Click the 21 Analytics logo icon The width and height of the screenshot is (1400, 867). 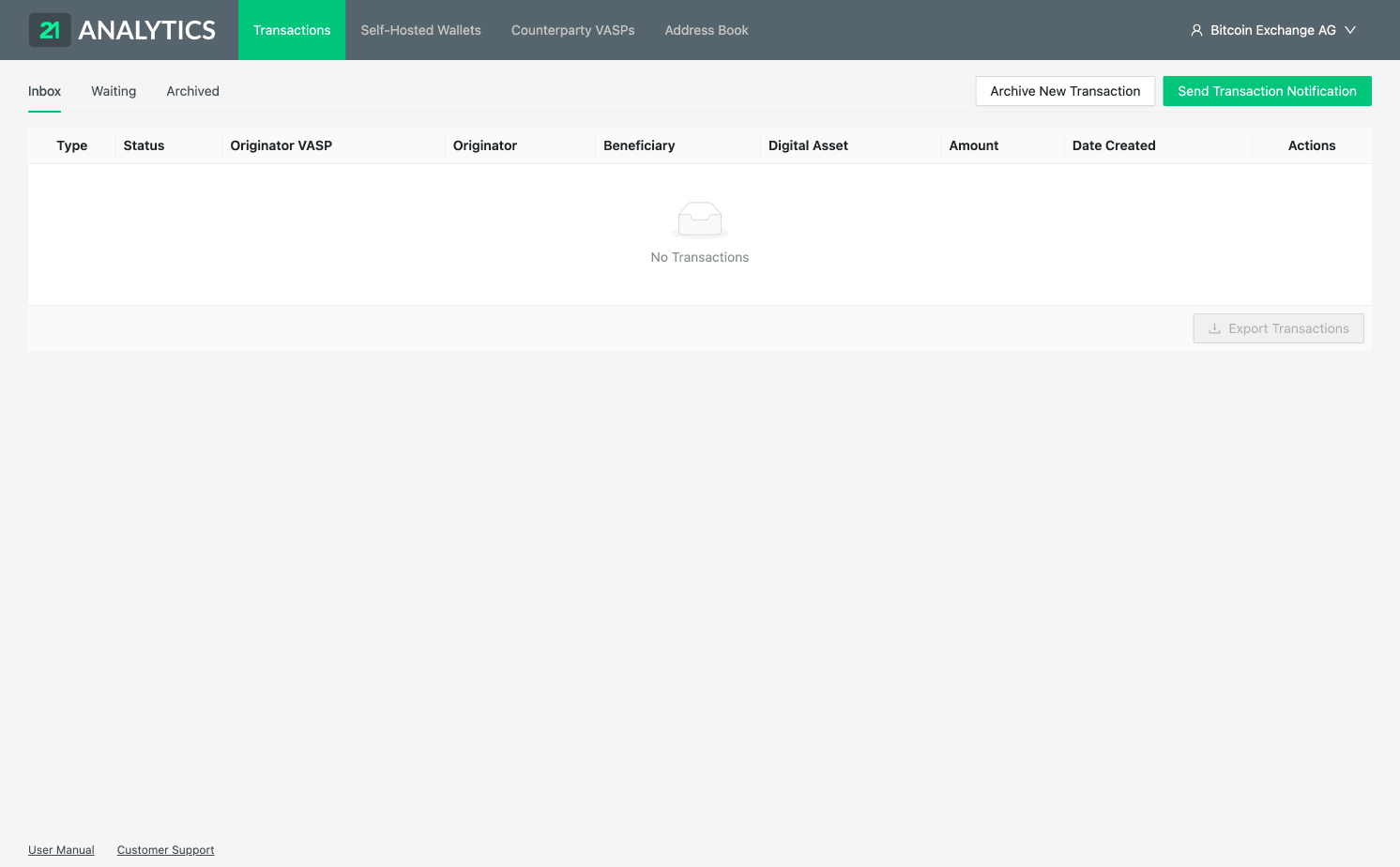coord(50,30)
